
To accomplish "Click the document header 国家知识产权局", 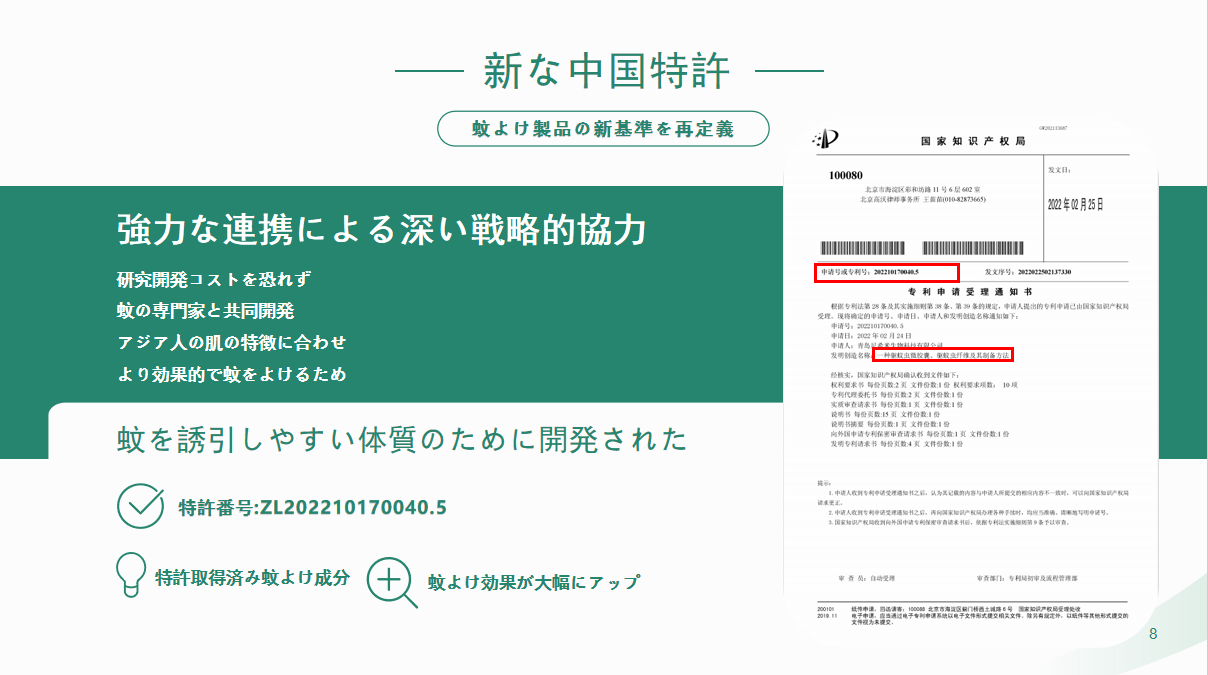I will click(972, 142).
